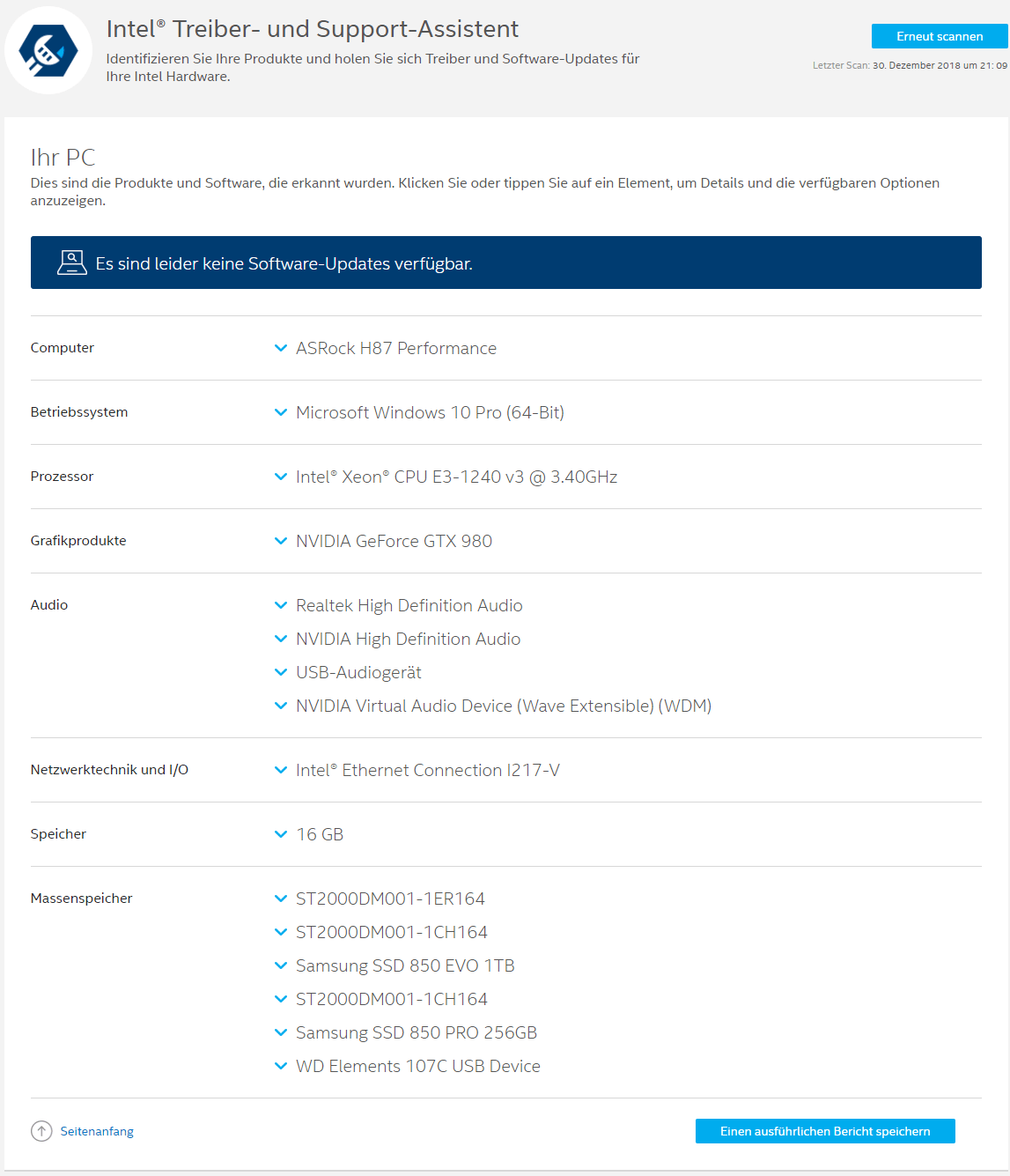Click the "Letzter Scan" timestamp text
Viewport: 1010px width, 1176px height.
pyautogui.click(x=910, y=65)
